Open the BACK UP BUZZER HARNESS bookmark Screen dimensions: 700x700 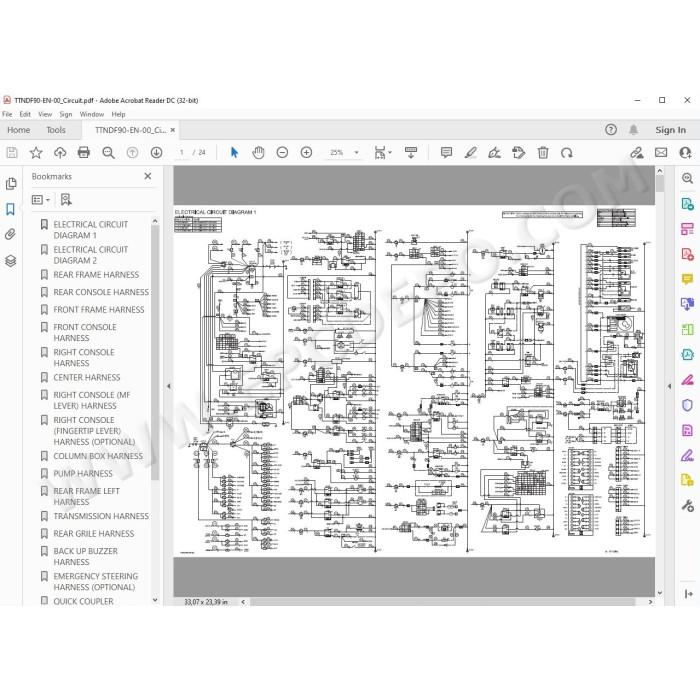86,557
